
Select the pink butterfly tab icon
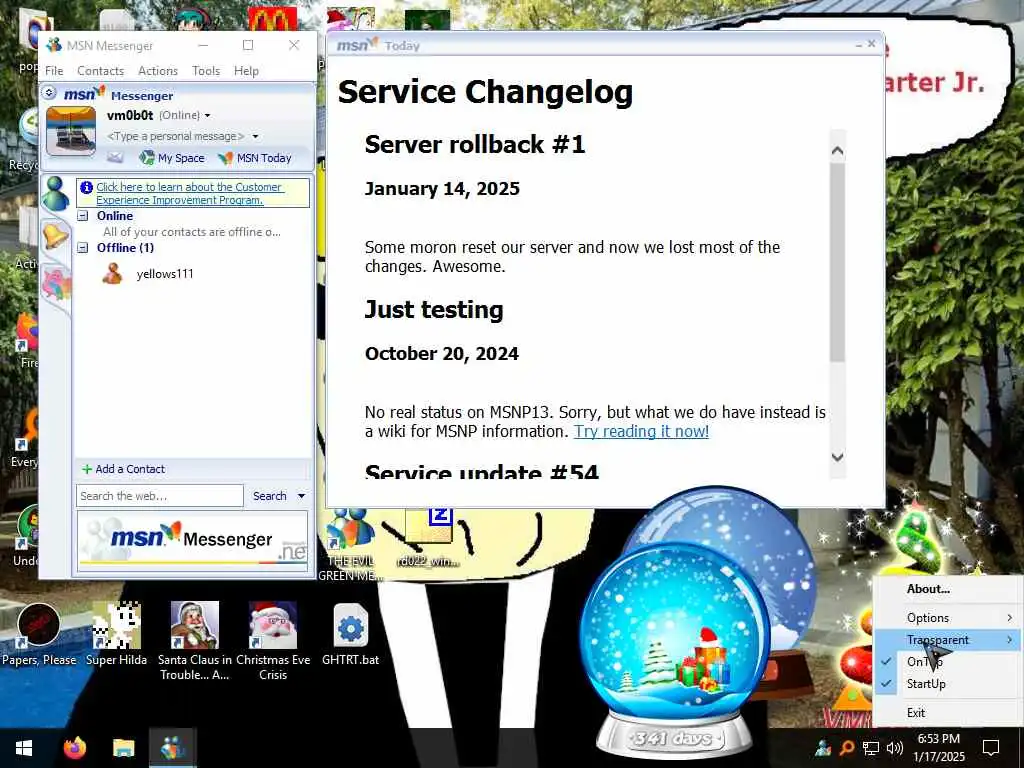coord(56,284)
